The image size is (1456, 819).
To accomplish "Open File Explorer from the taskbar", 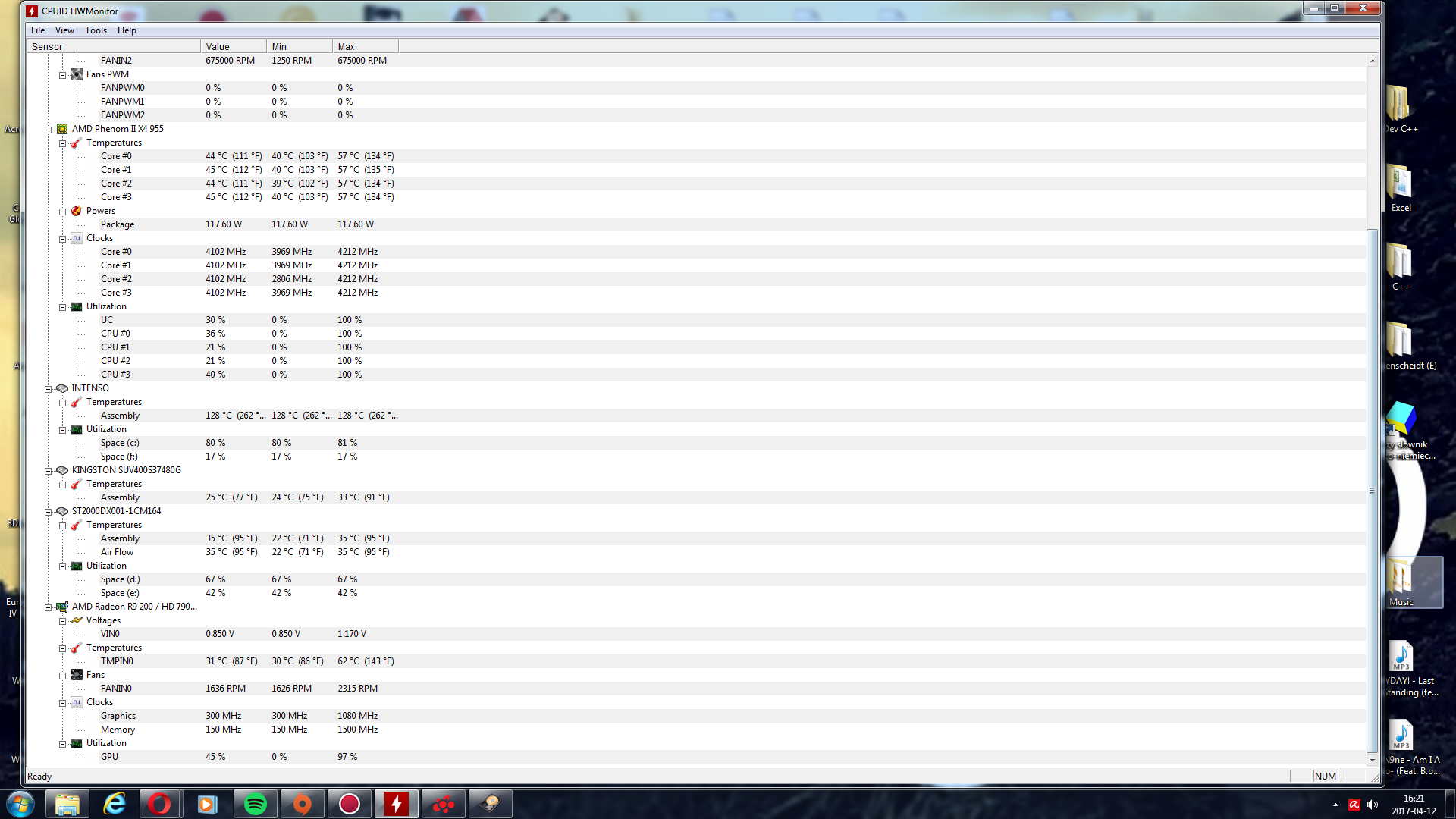I will click(x=67, y=804).
